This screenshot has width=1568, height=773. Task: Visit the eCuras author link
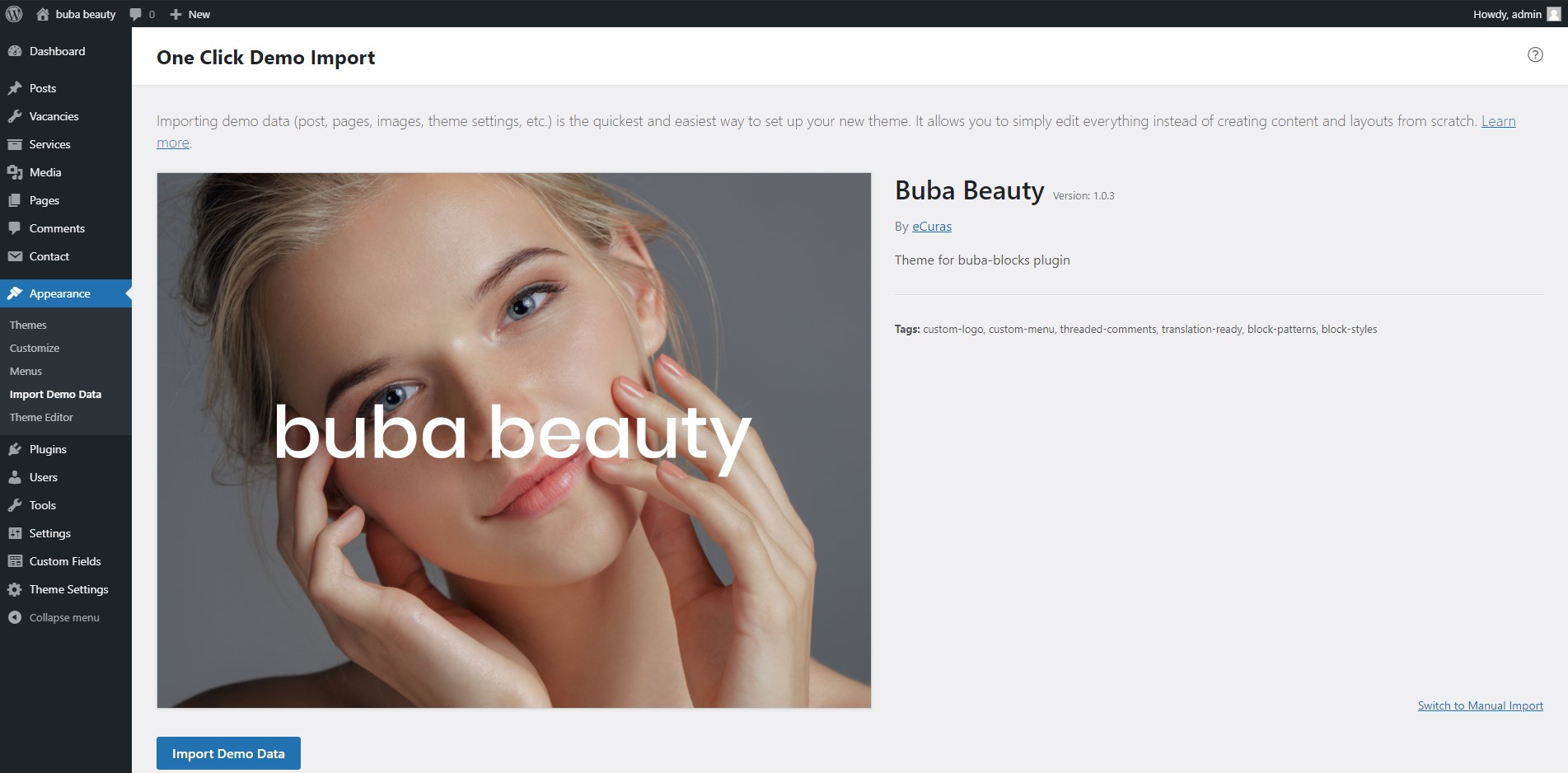(931, 227)
